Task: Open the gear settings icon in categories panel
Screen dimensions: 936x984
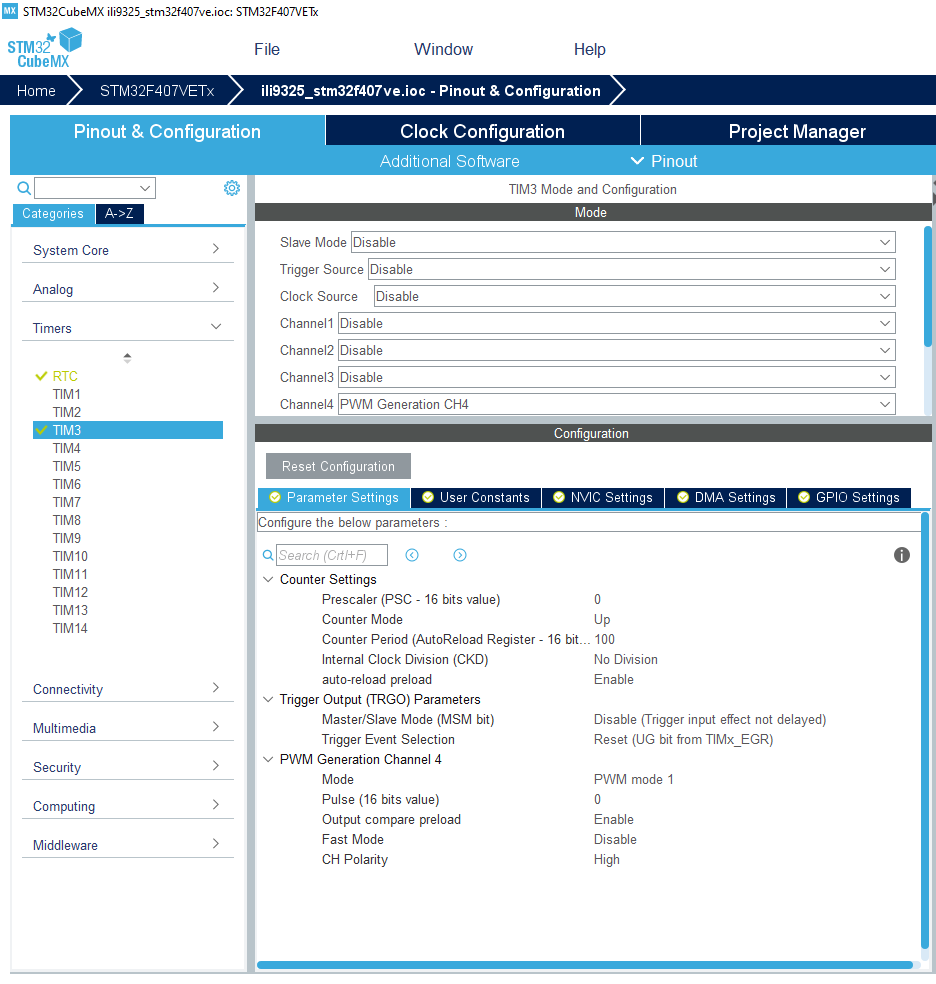Action: click(x=232, y=188)
